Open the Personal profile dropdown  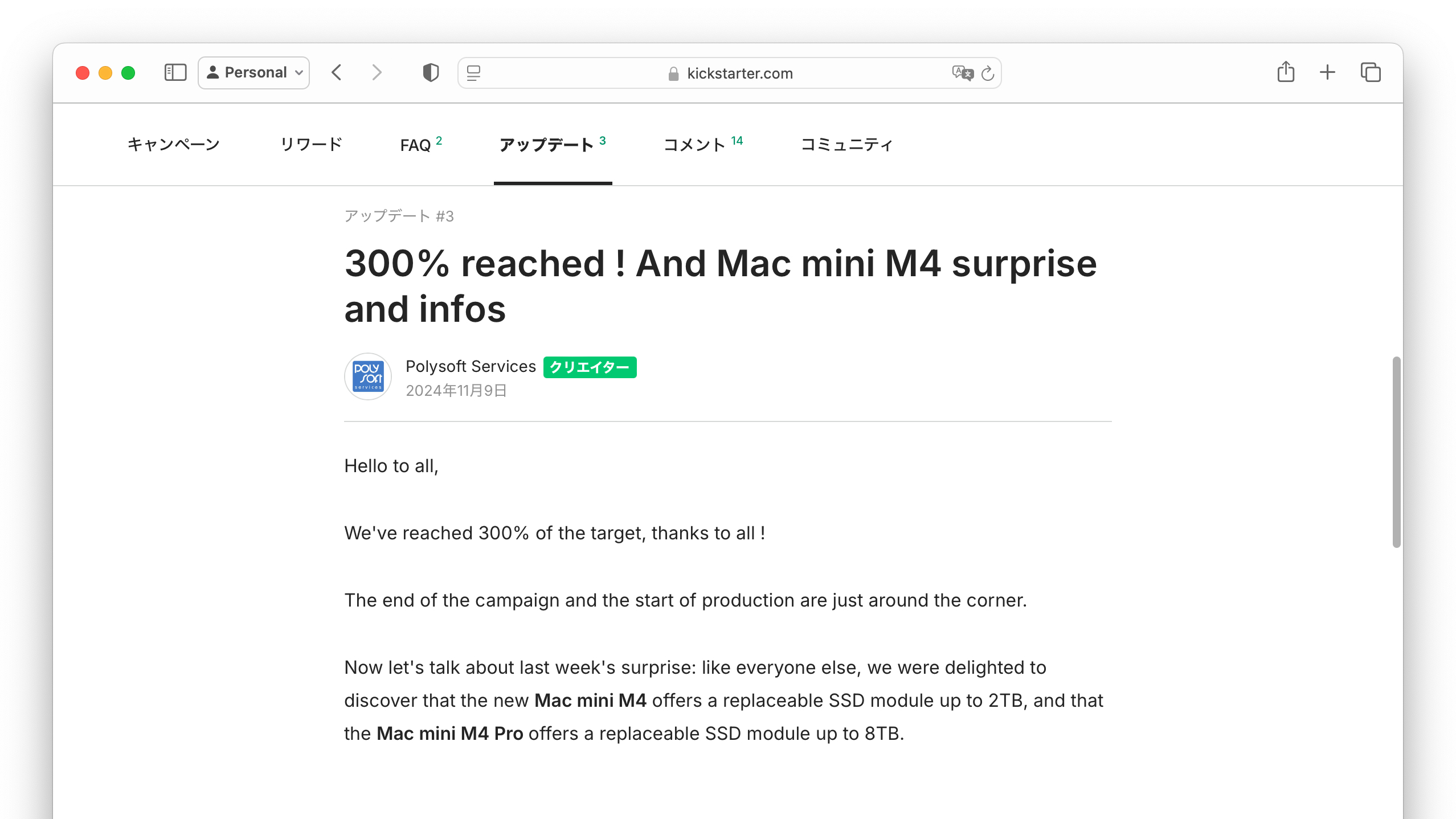click(x=253, y=72)
